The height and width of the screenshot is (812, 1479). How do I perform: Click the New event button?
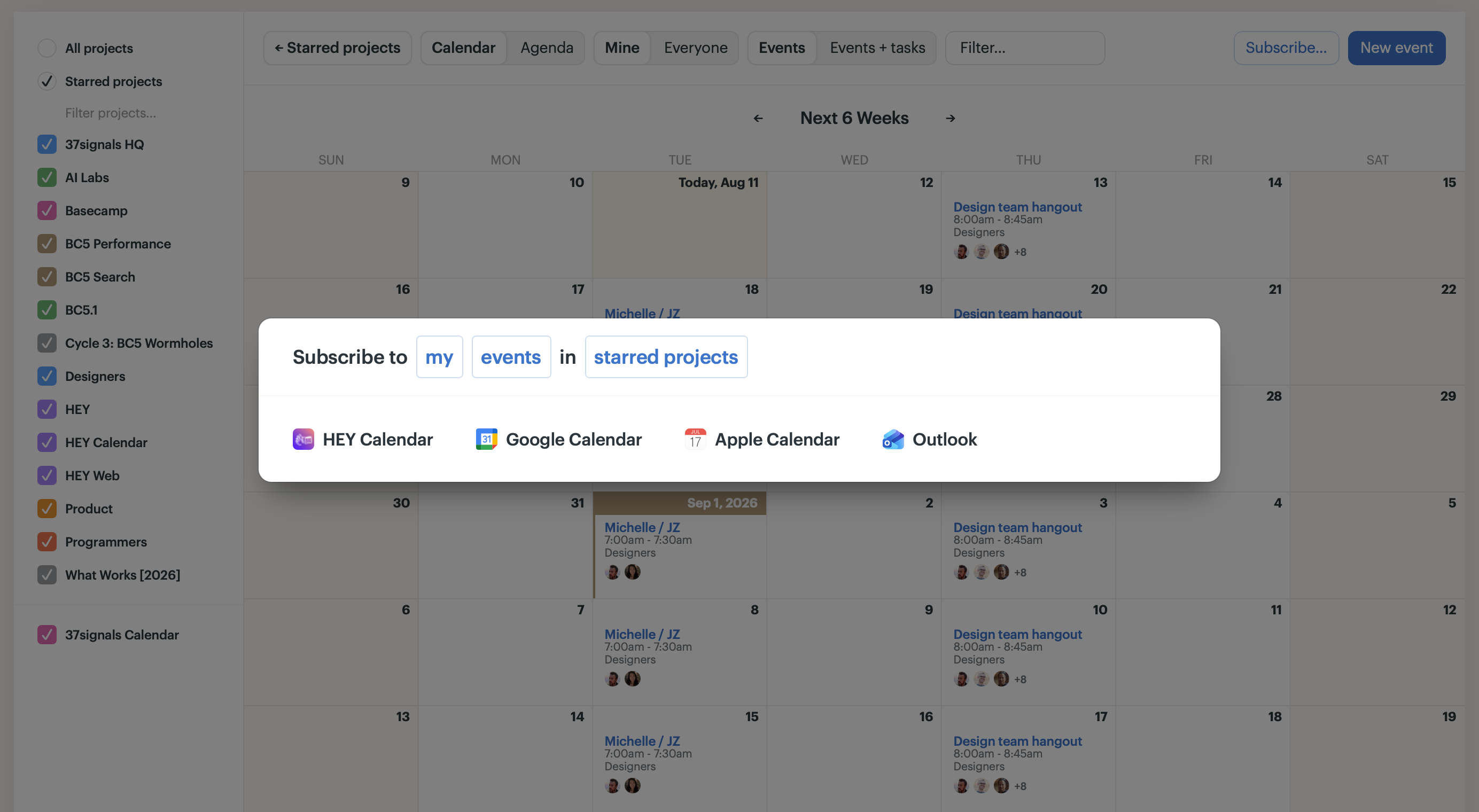1396,48
